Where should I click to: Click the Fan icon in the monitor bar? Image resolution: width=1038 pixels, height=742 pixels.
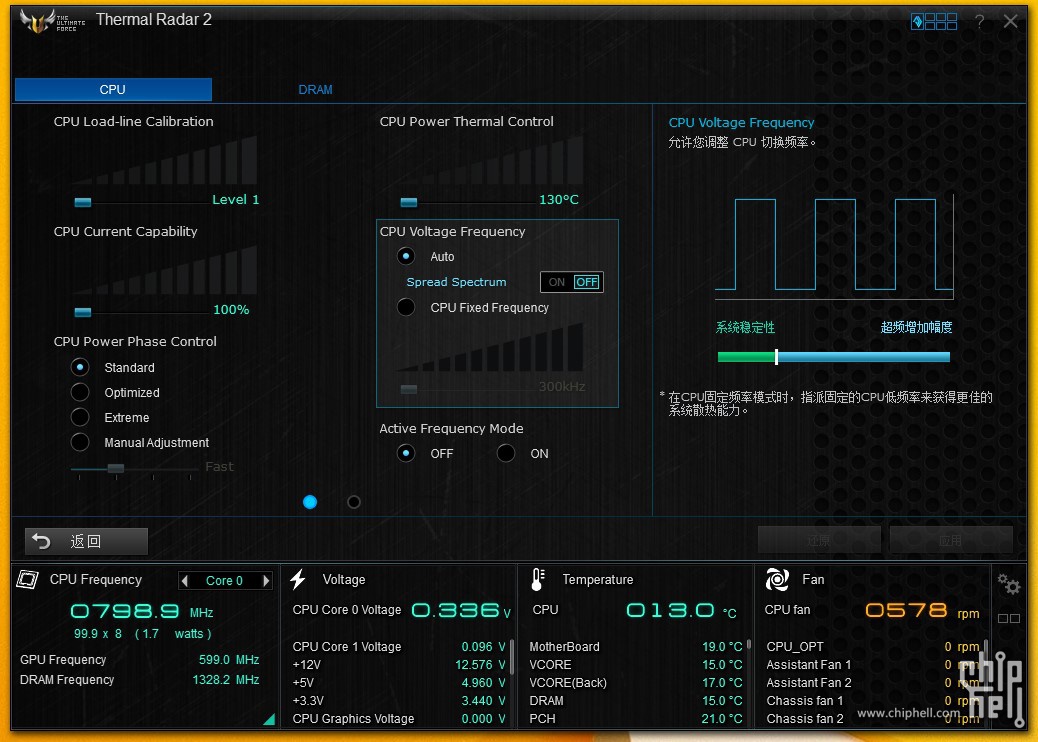pyautogui.click(x=777, y=579)
